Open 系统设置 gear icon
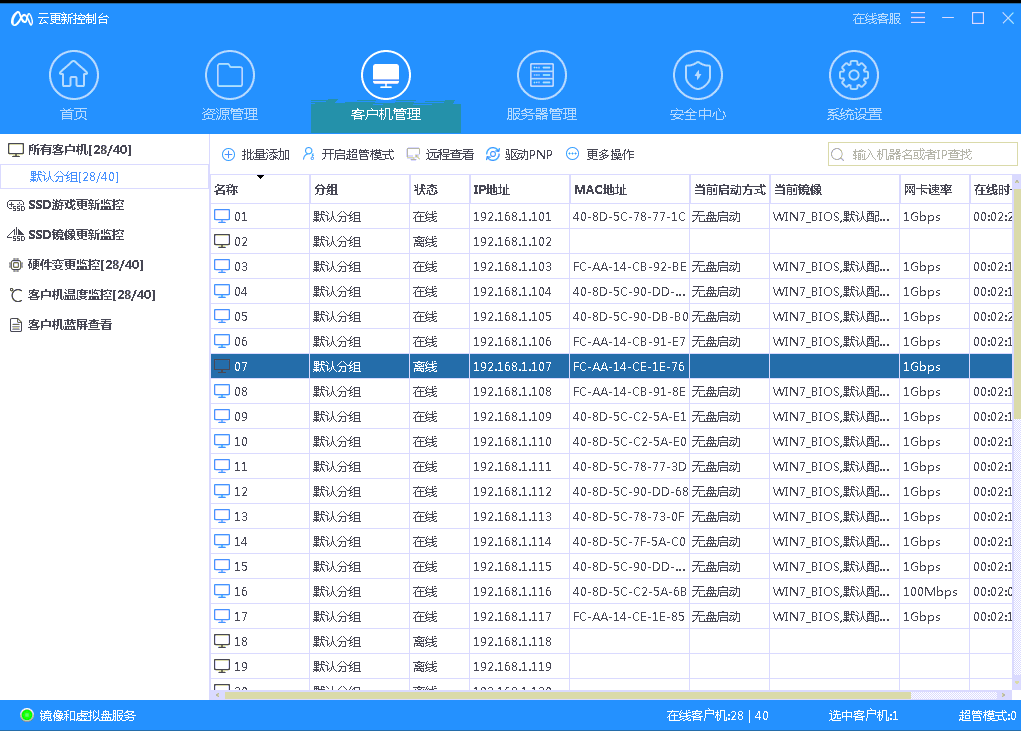The width and height of the screenshot is (1021, 731). (854, 76)
